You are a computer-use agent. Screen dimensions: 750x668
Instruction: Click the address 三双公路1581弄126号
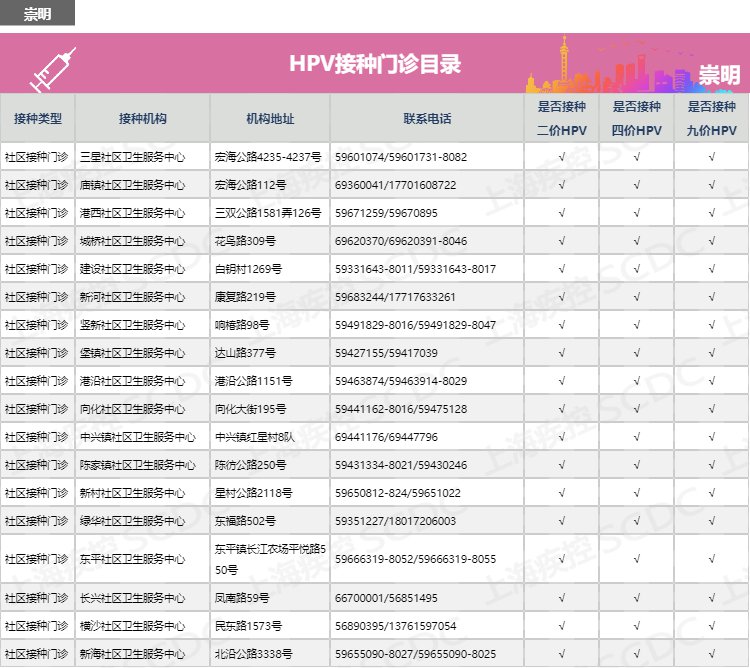254,213
